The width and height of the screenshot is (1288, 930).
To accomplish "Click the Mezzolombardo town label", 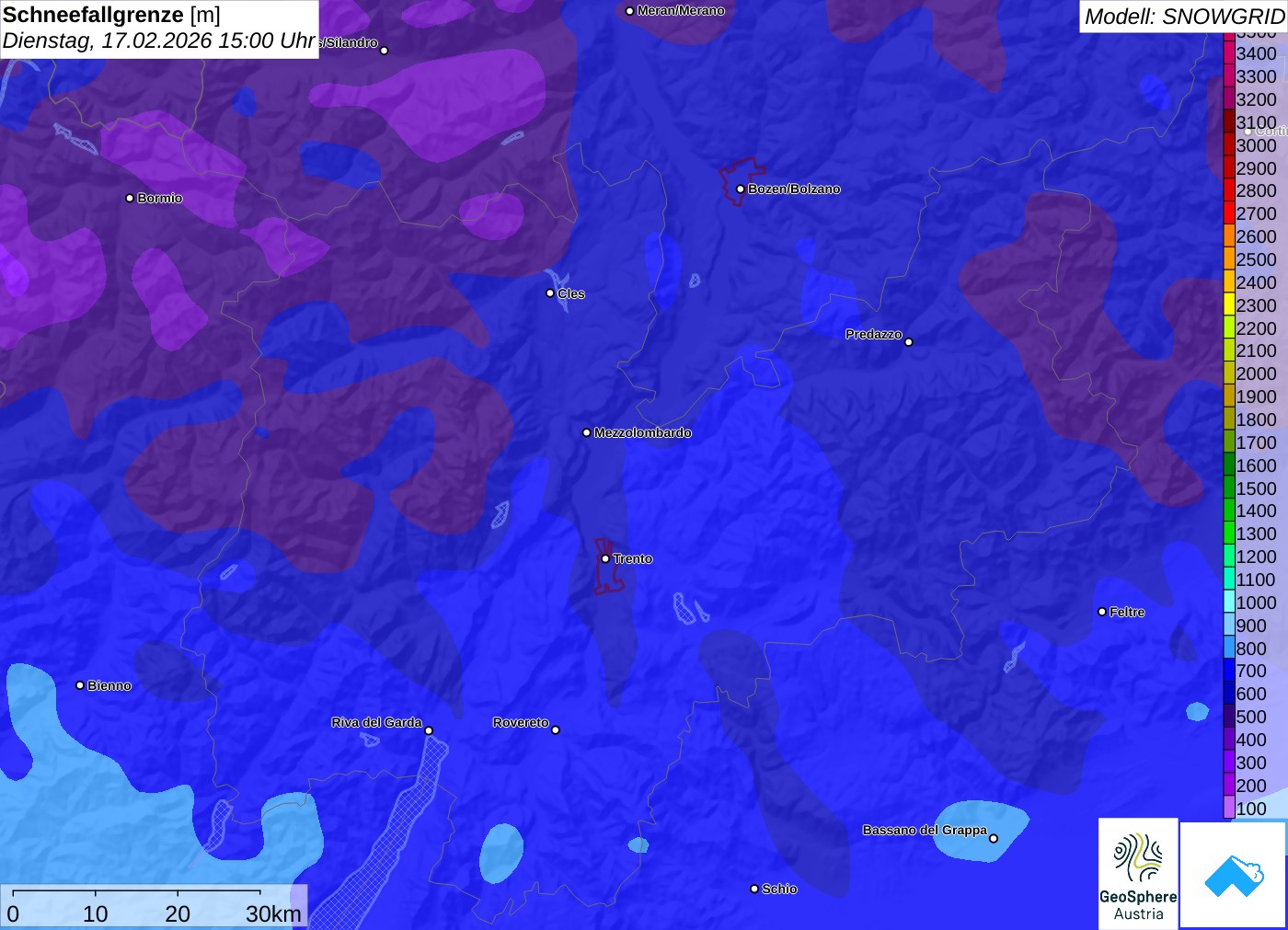I will pyautogui.click(x=642, y=432).
